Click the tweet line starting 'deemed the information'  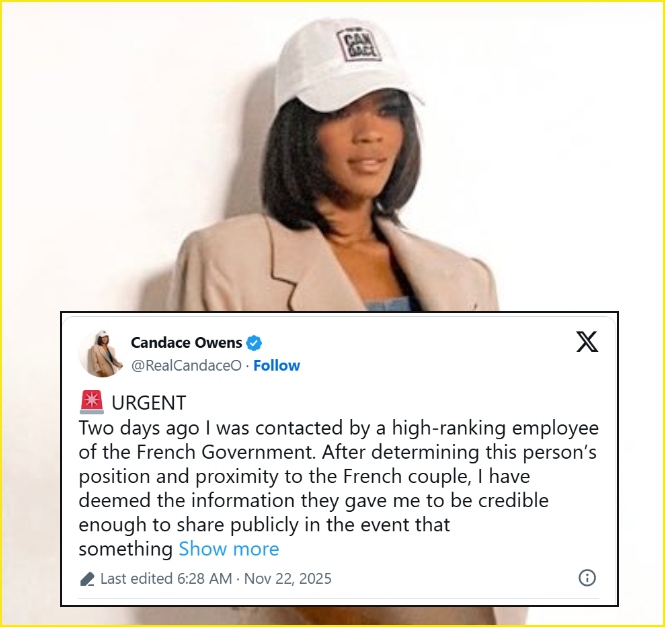[314, 501]
